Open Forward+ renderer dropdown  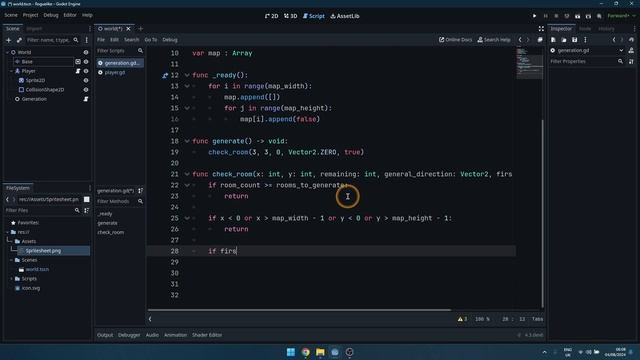coord(621,16)
